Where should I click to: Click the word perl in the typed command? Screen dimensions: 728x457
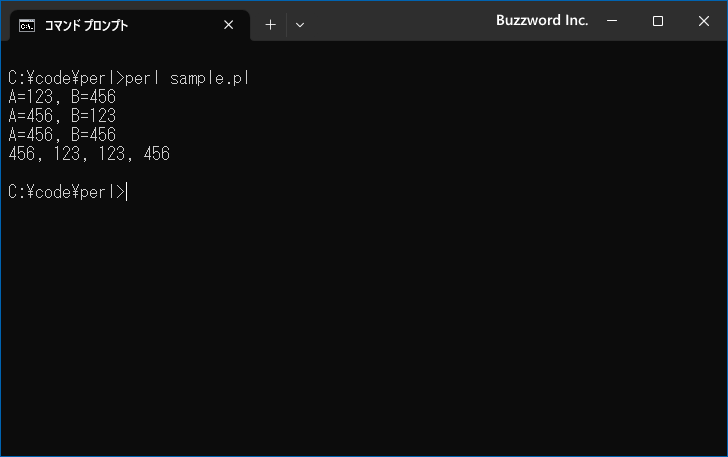tap(142, 78)
